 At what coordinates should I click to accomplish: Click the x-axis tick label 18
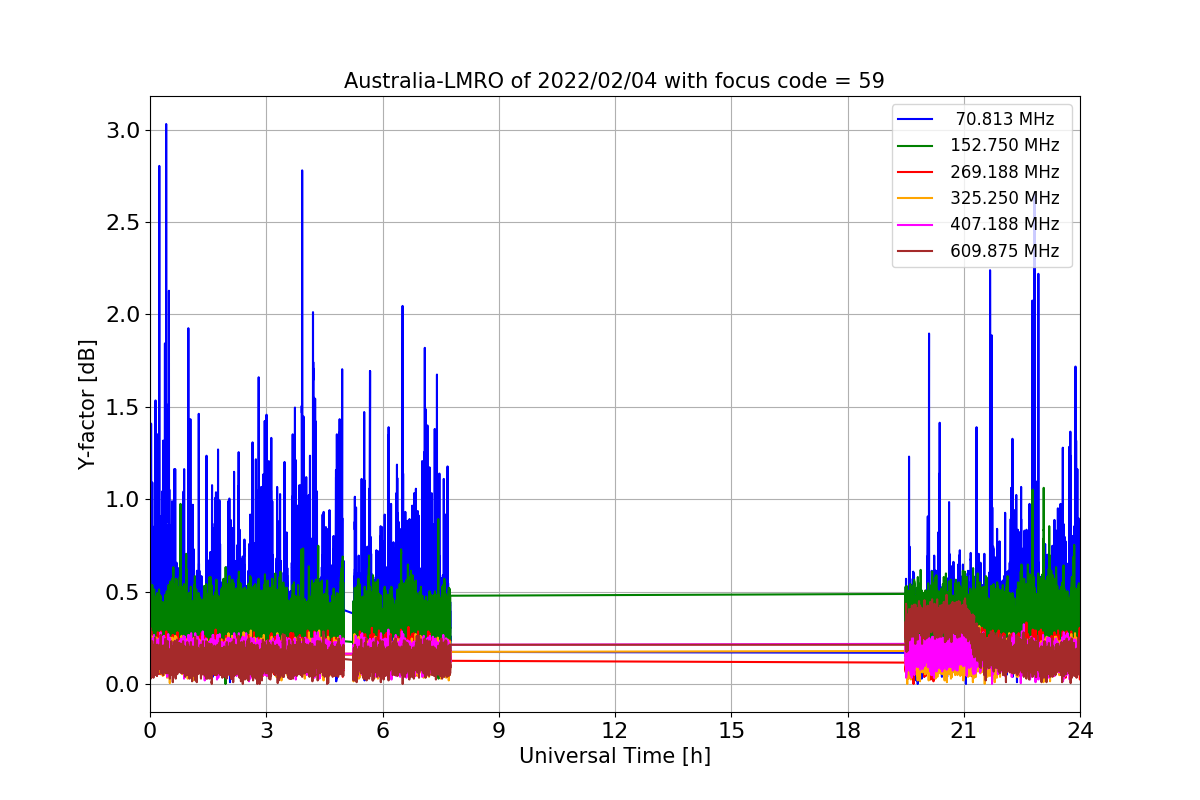point(847,731)
